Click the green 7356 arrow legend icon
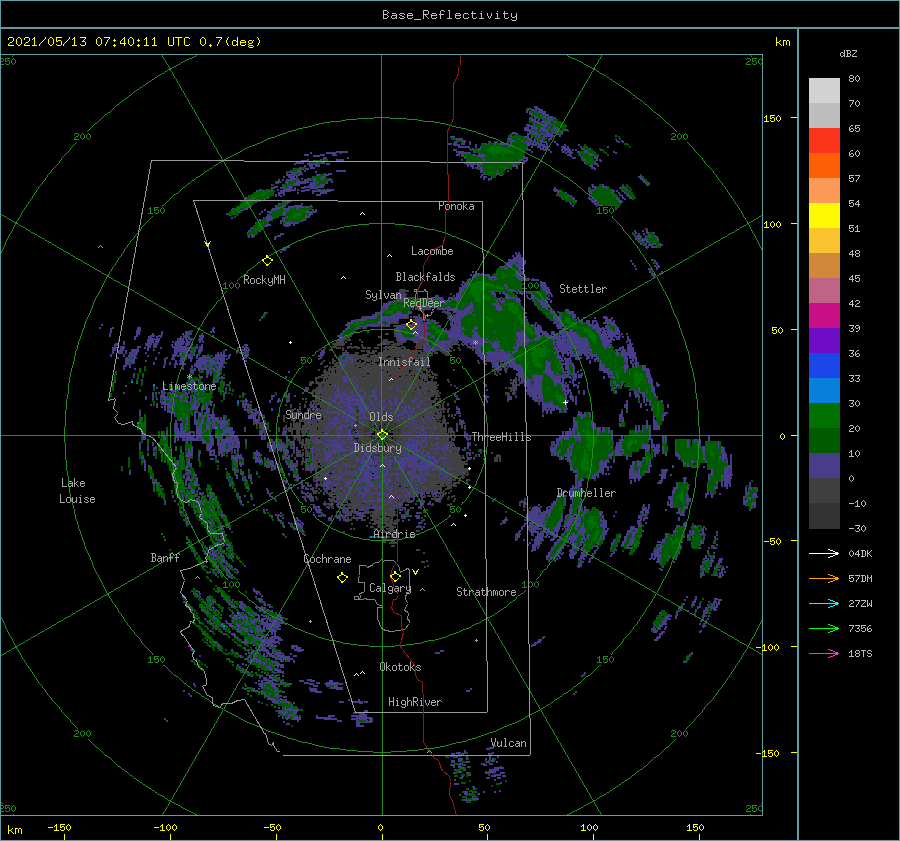The image size is (900, 841). (824, 629)
